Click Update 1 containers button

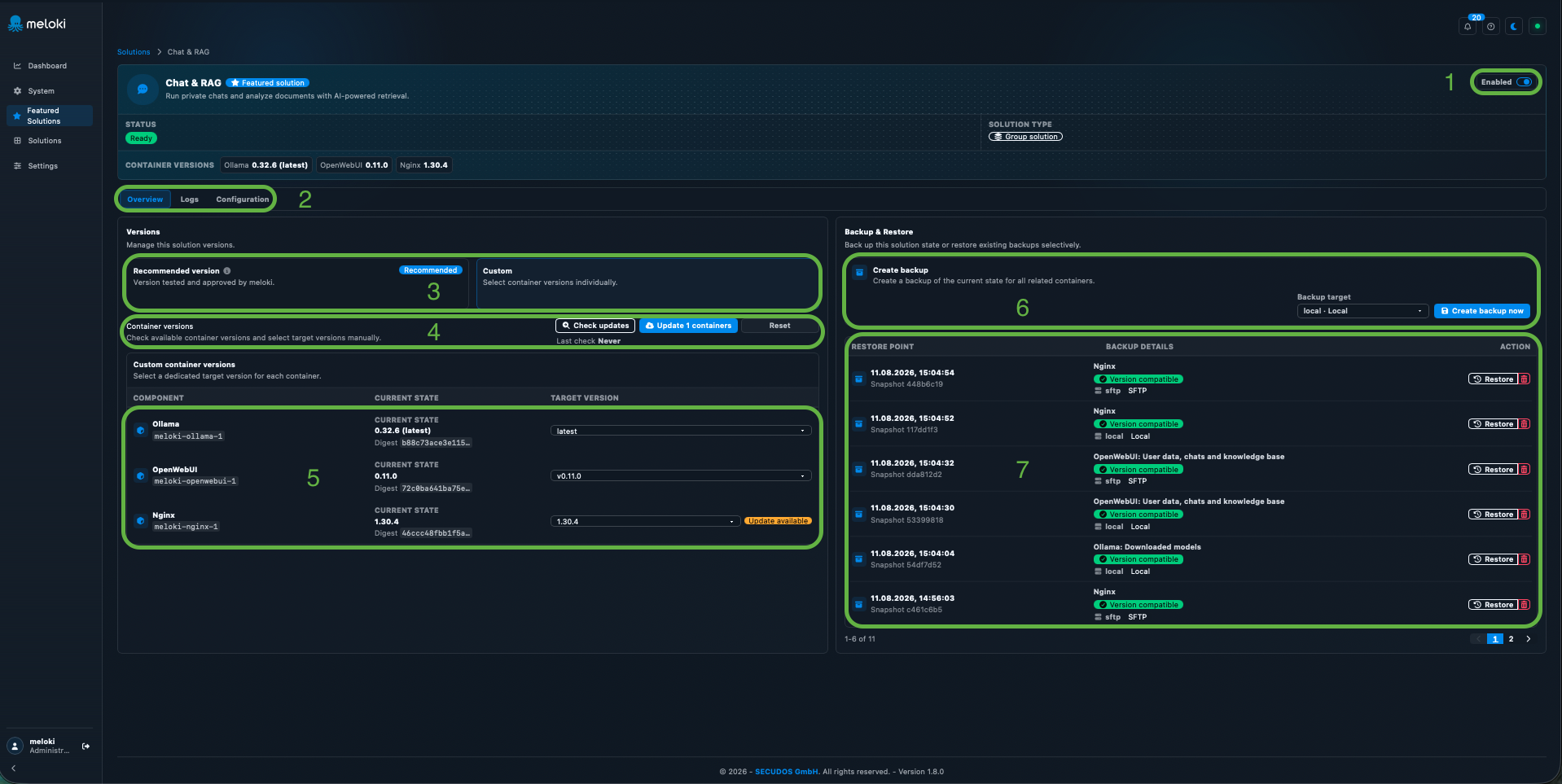pos(689,326)
